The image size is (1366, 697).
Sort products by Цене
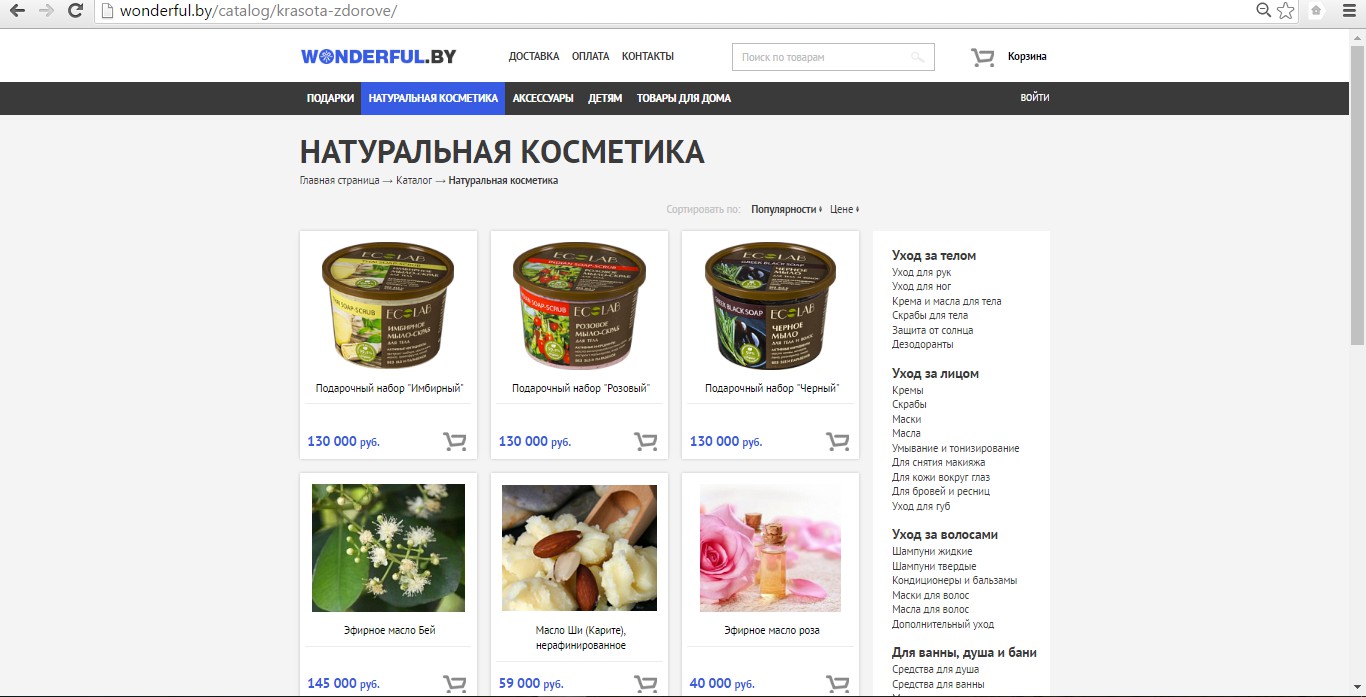(x=844, y=209)
